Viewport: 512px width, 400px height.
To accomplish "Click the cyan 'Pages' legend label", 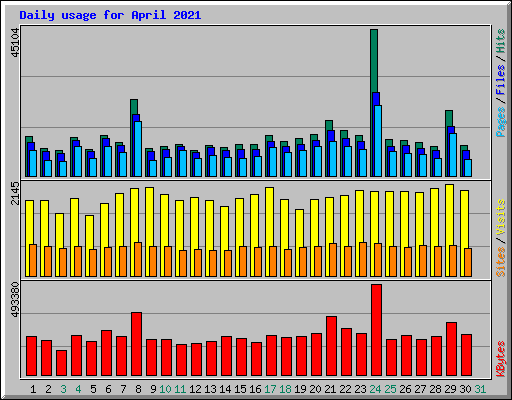I will (x=501, y=122).
